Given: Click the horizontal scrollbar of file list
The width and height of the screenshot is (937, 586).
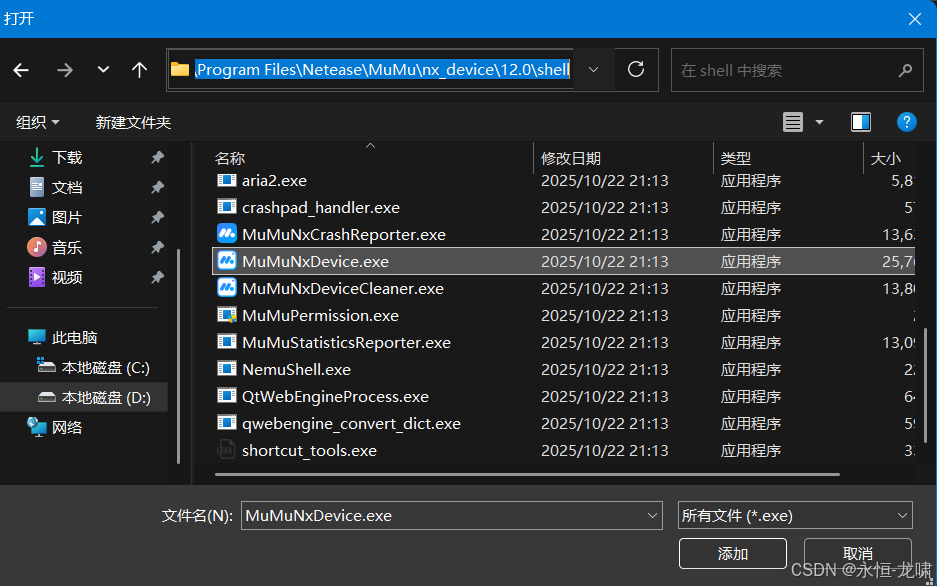Looking at the screenshot, I should [527, 475].
